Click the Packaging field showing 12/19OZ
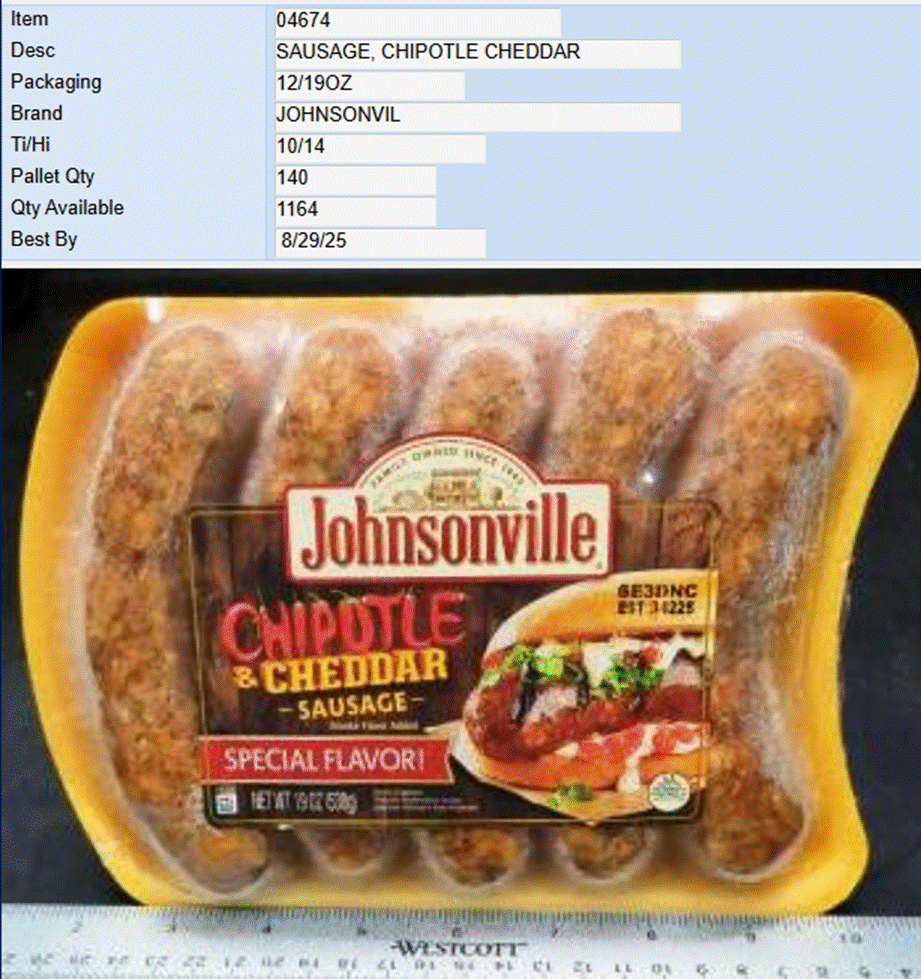Viewport: 921px width, 979px height. [x=370, y=84]
